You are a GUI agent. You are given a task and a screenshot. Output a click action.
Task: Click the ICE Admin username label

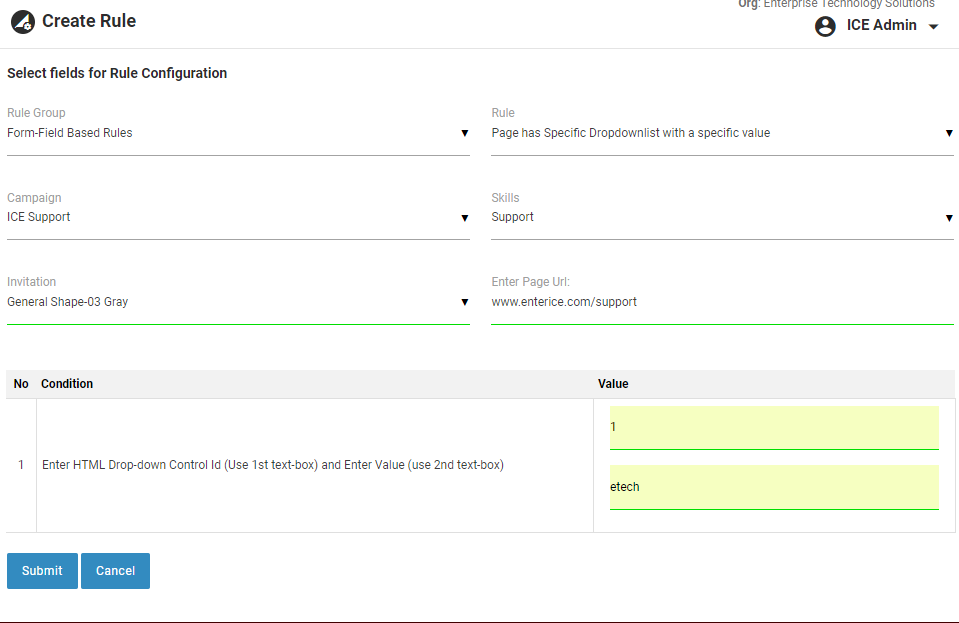pos(881,26)
